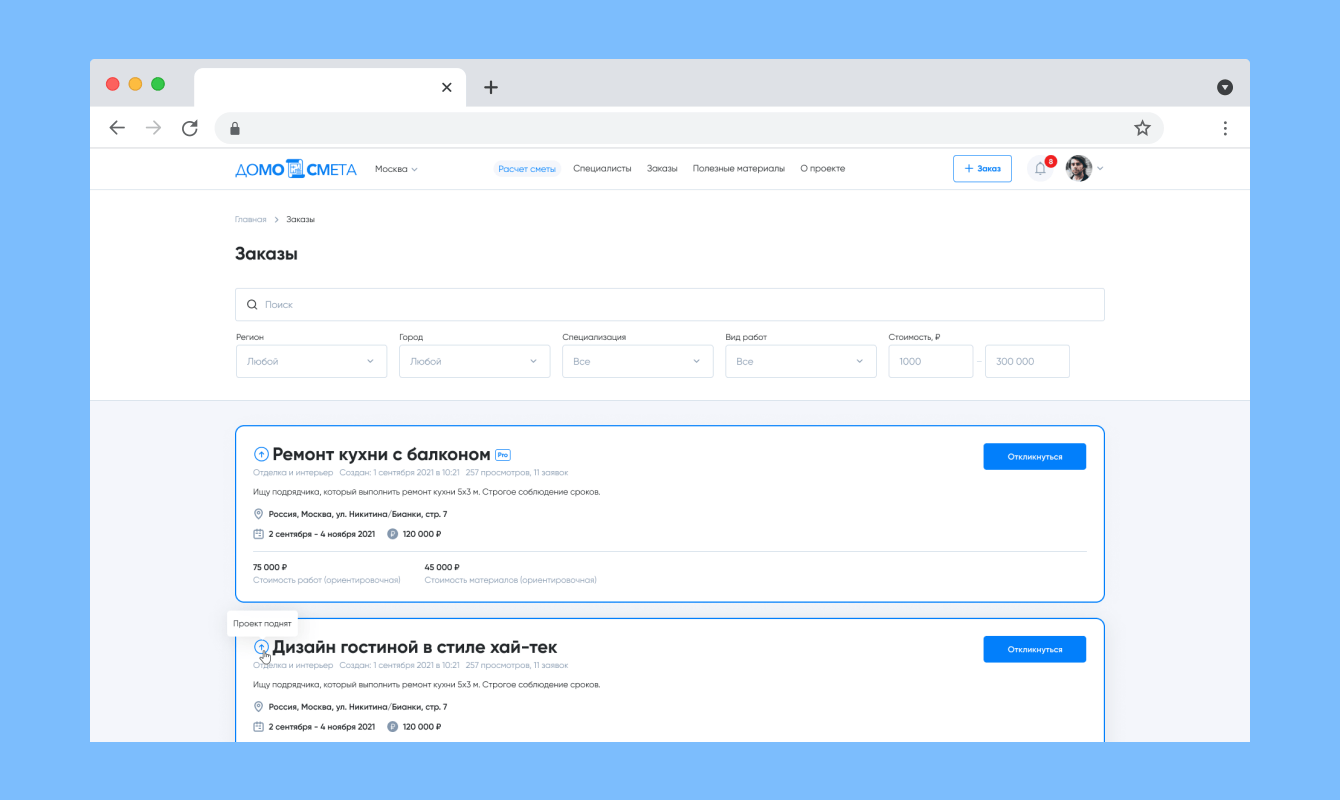Image resolution: width=1340 pixels, height=800 pixels.
Task: Click the Pro badge on Ремонт кухни
Action: pyautogui.click(x=503, y=455)
